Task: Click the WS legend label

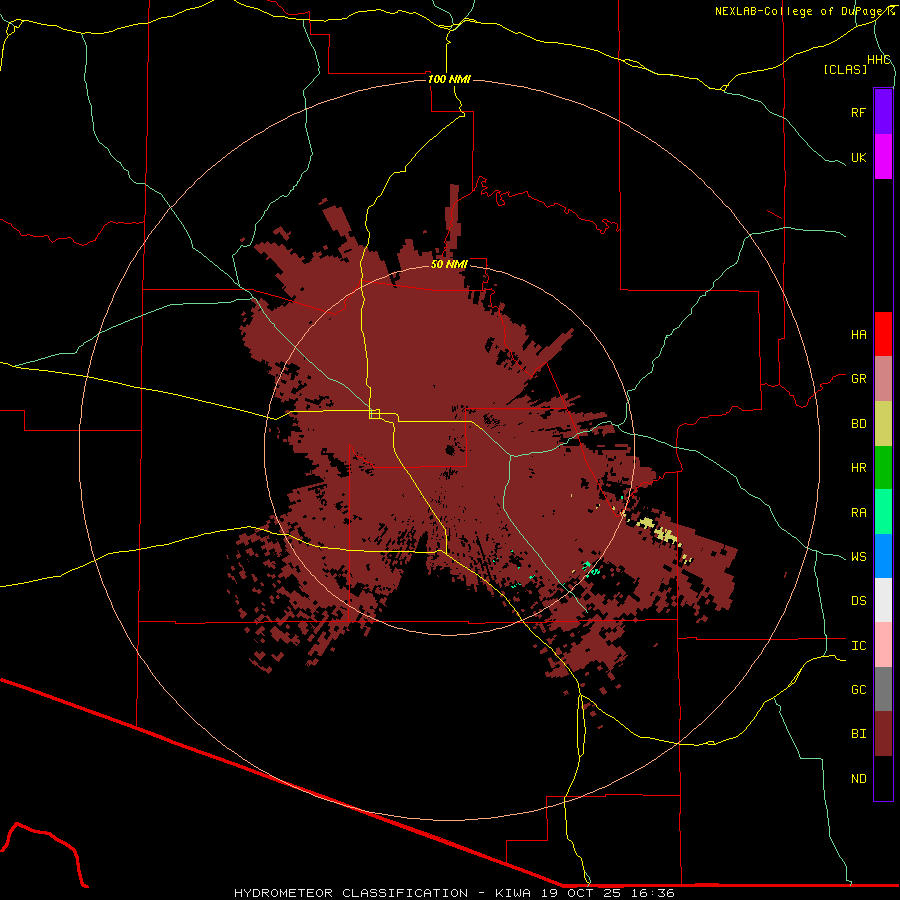Action: [858, 557]
